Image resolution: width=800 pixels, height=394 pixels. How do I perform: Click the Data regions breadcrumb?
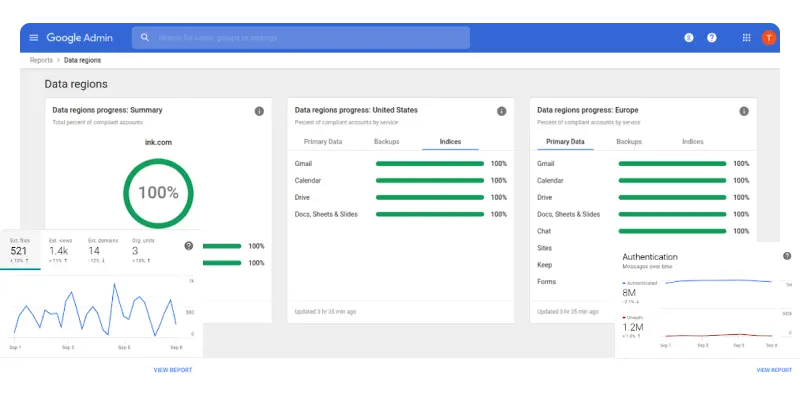82,60
